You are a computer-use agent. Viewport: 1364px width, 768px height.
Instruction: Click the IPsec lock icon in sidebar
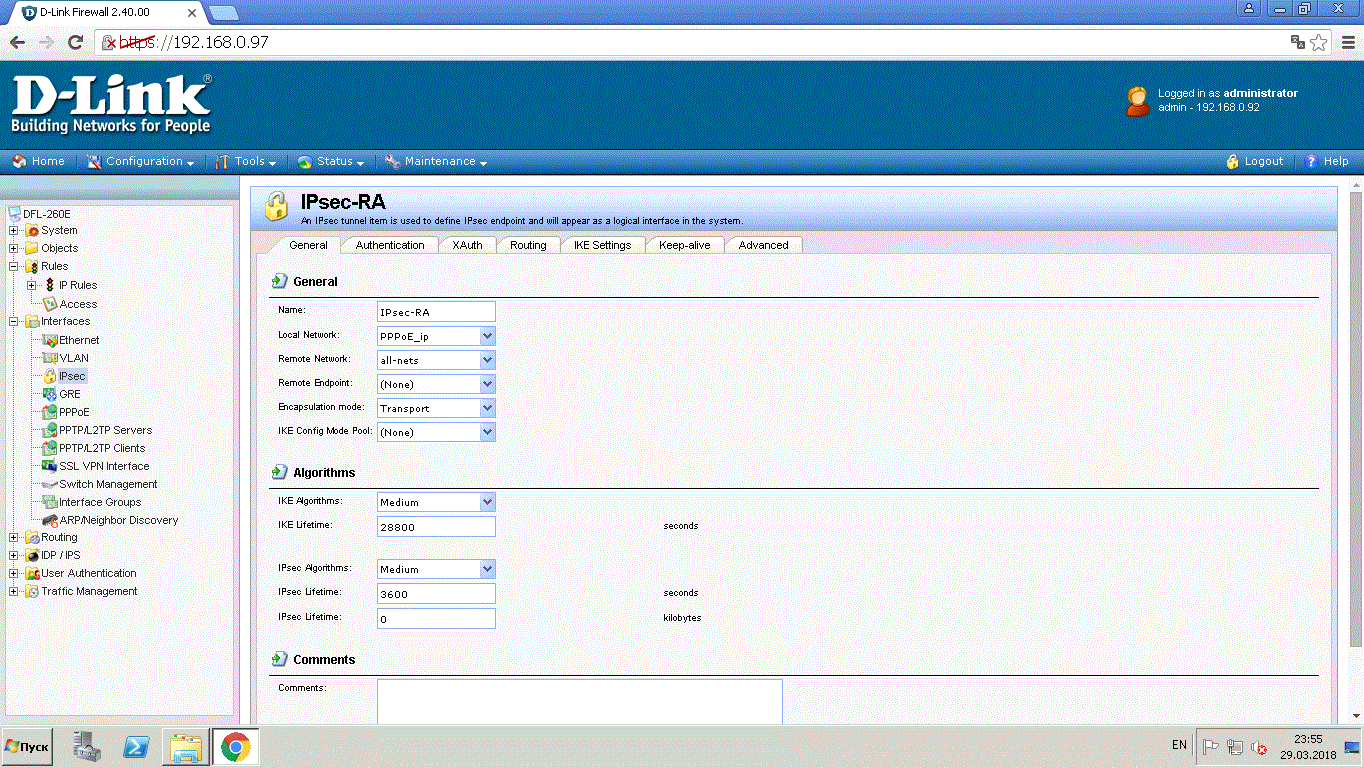pos(49,376)
